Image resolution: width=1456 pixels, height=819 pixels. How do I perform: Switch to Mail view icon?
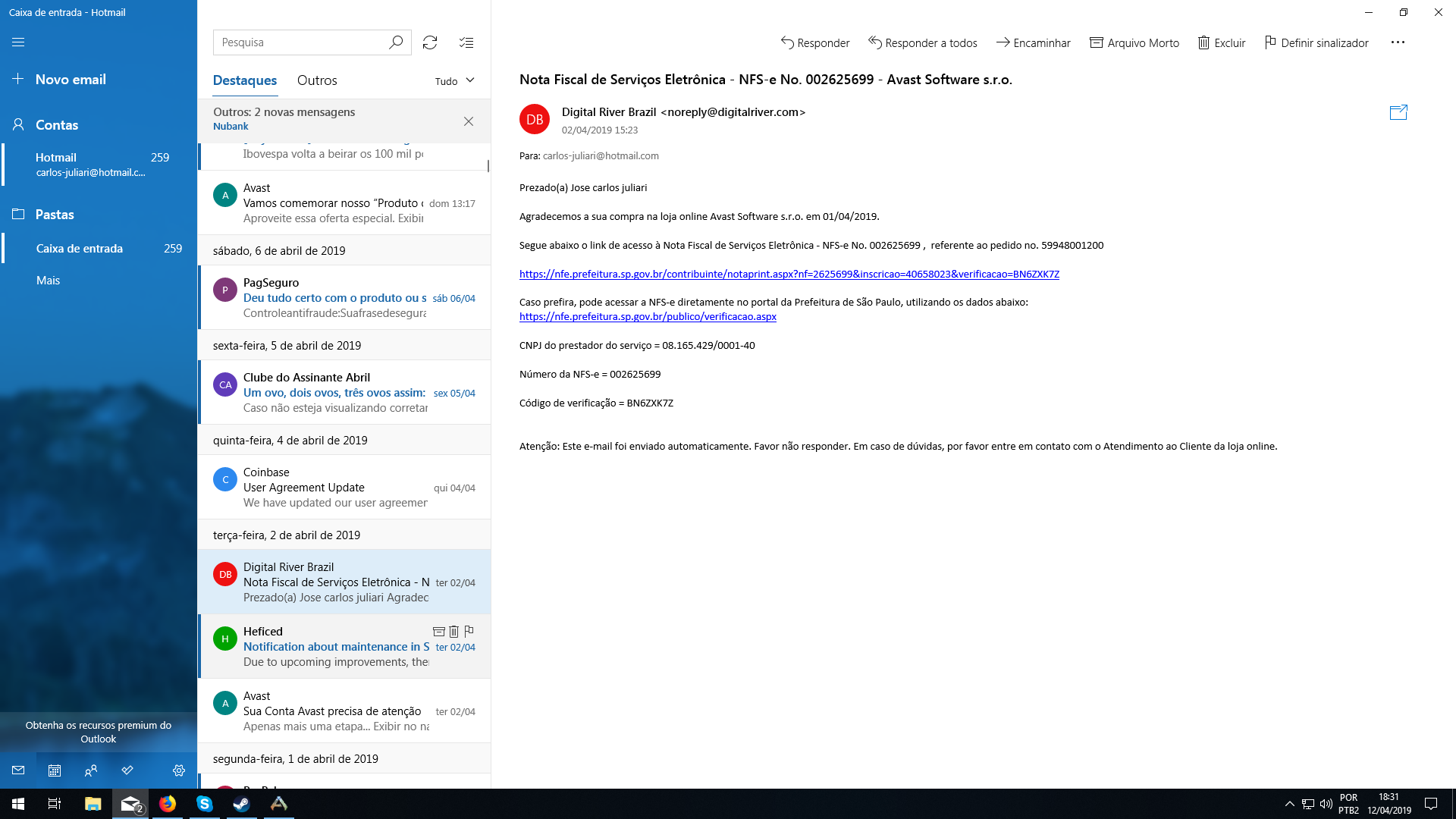[x=18, y=770]
